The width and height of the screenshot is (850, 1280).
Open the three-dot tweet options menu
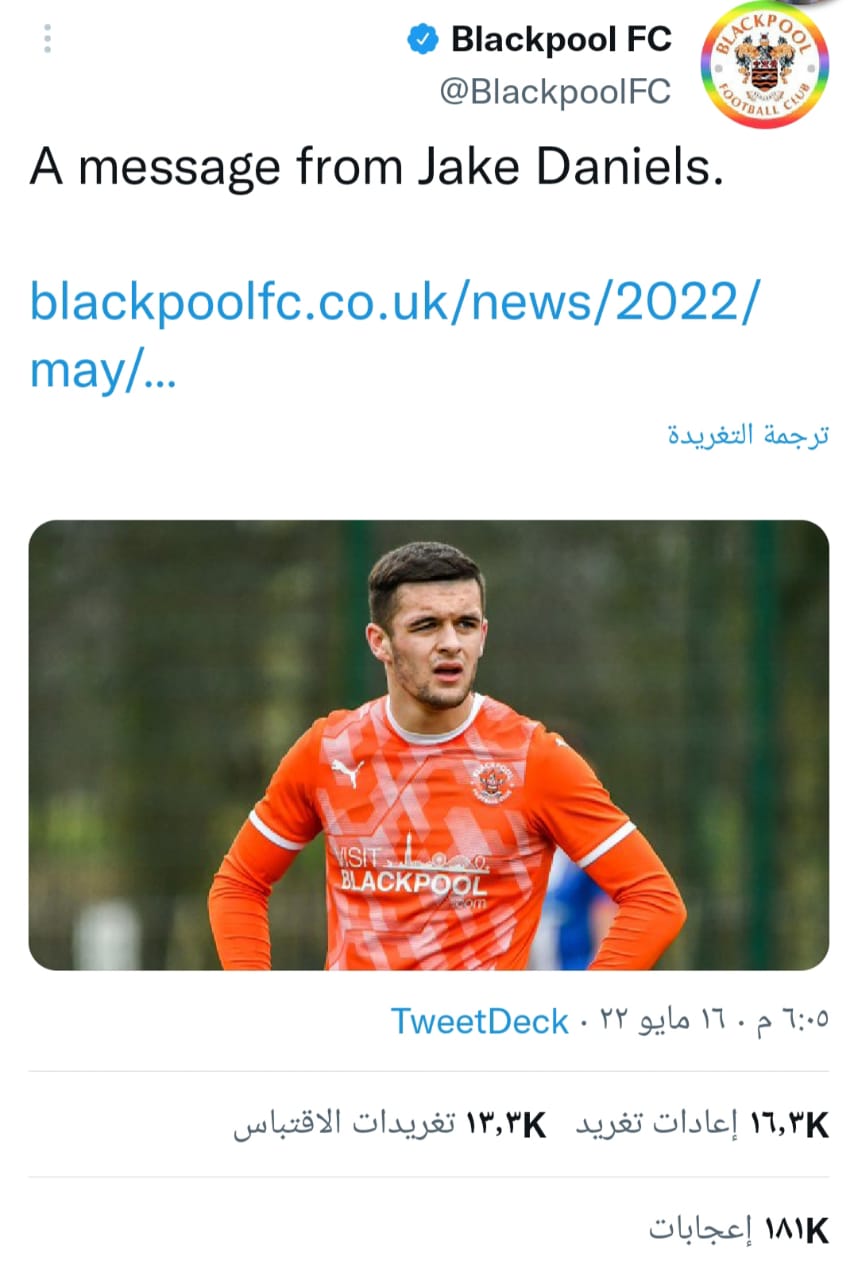[x=46, y=38]
